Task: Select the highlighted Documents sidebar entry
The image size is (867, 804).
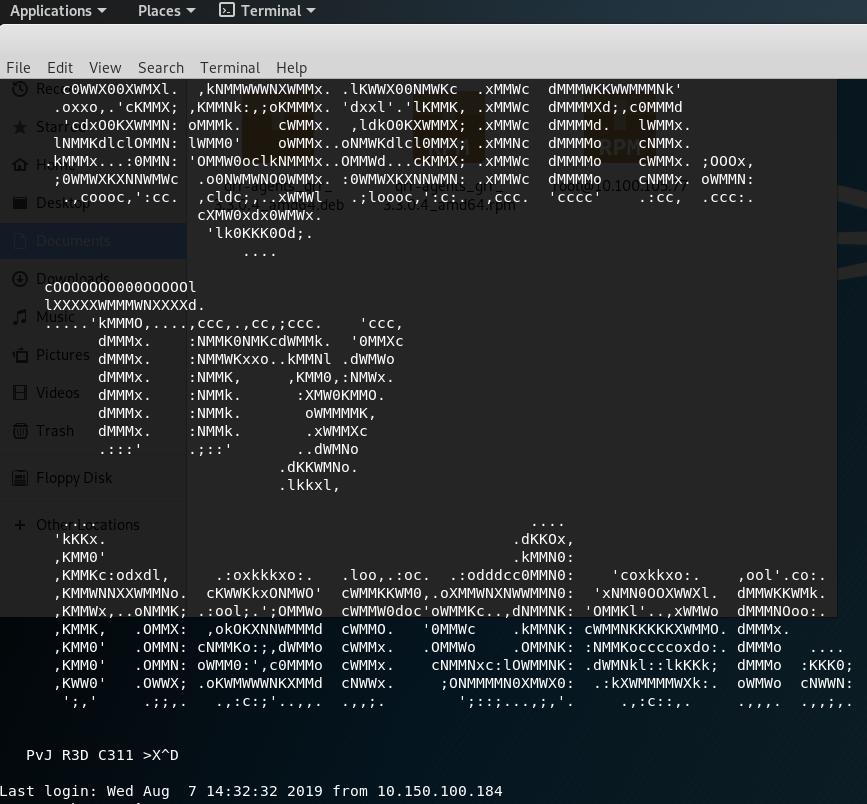Action: click(x=73, y=241)
